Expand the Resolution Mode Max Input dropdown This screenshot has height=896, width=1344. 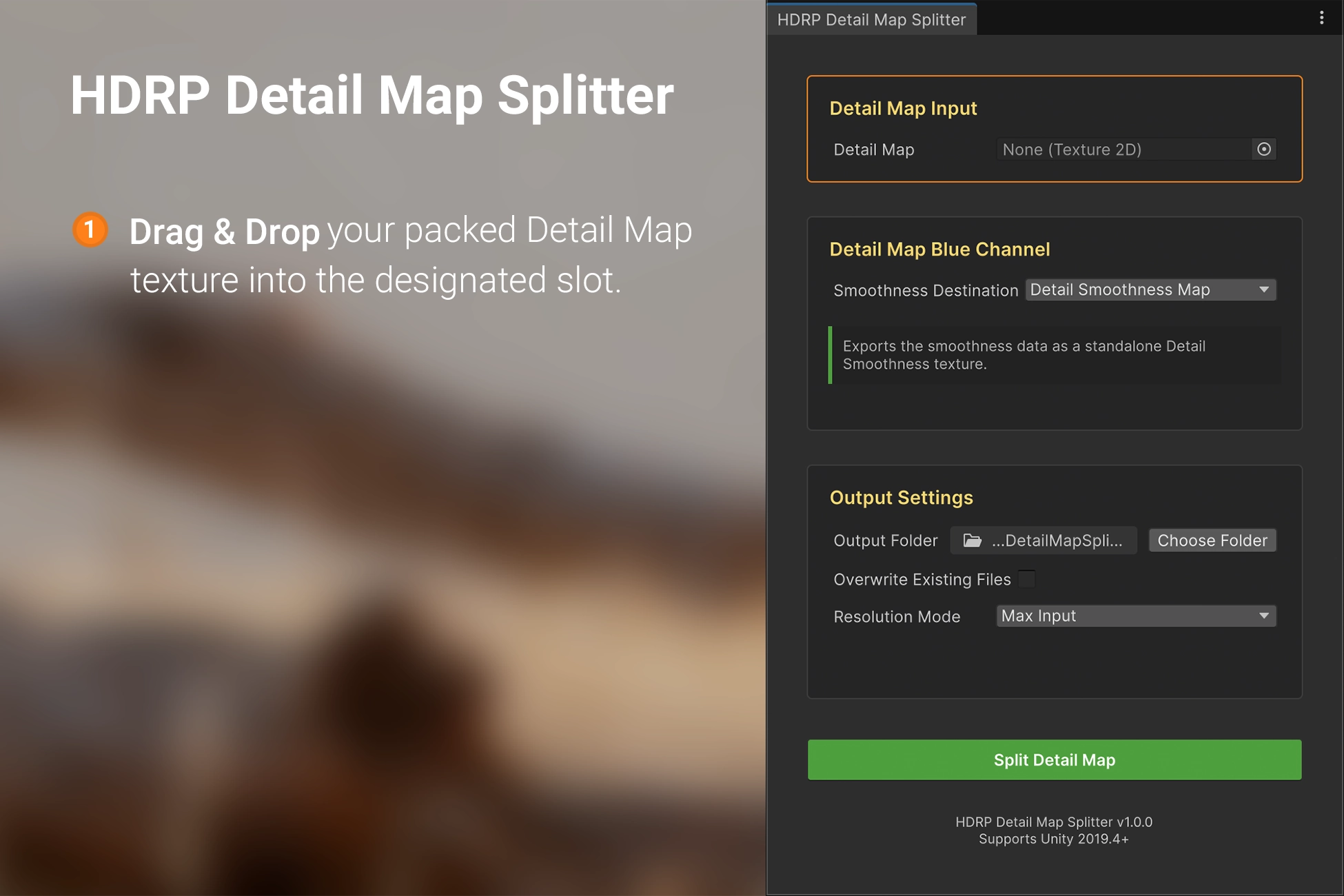tap(1135, 616)
